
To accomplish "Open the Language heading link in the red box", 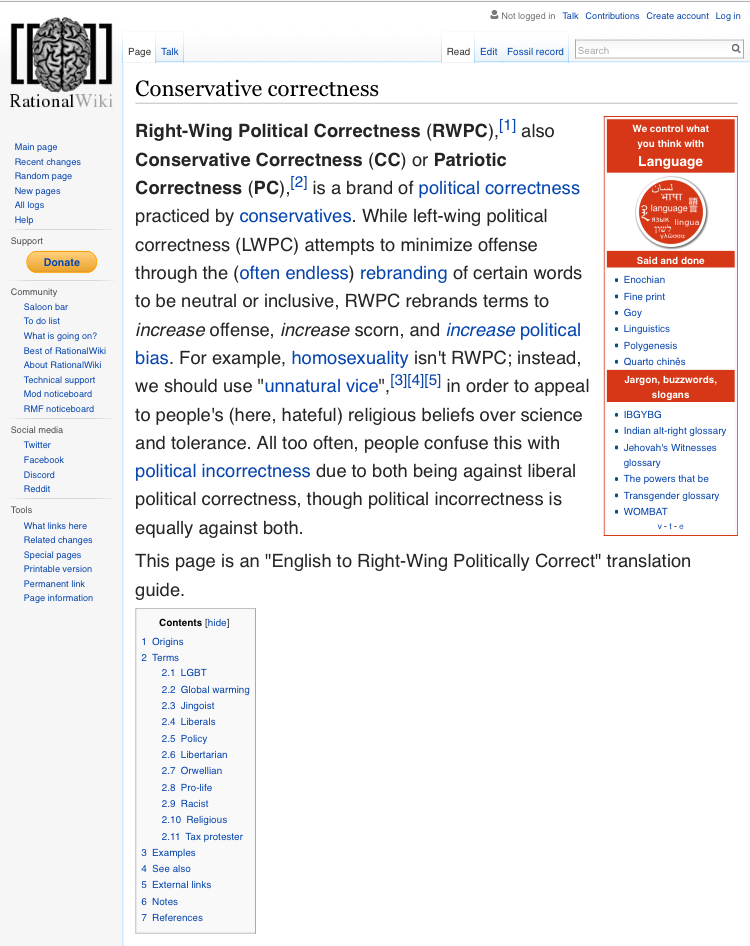I will click(670, 161).
